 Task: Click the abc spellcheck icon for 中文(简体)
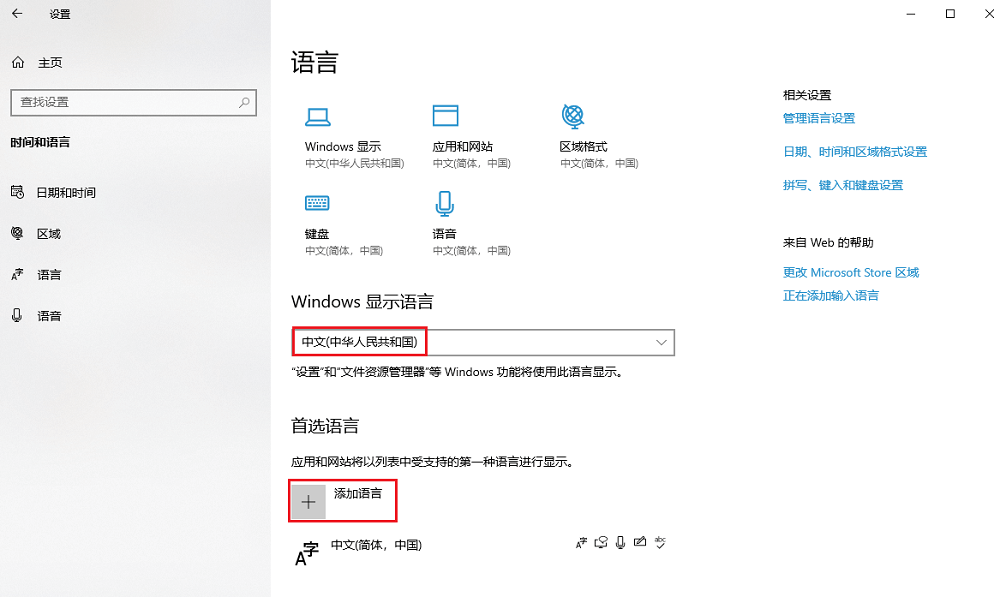pyautogui.click(x=661, y=542)
